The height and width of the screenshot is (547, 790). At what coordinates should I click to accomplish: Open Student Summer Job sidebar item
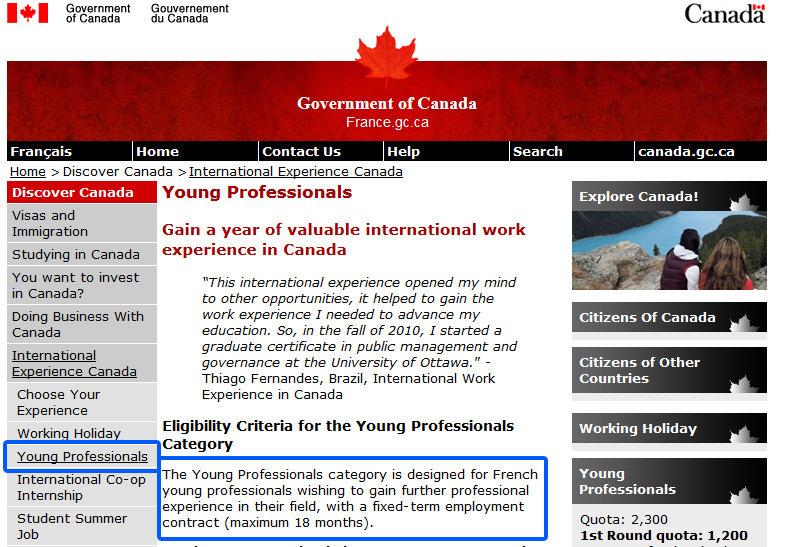tap(72, 526)
